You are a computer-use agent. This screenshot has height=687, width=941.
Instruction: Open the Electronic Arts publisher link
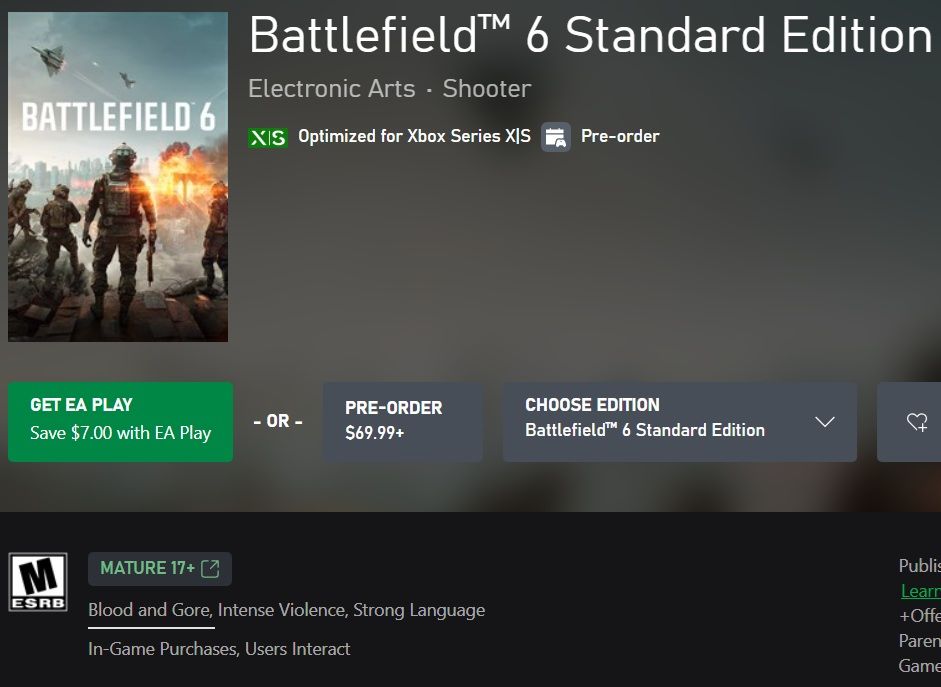331,89
